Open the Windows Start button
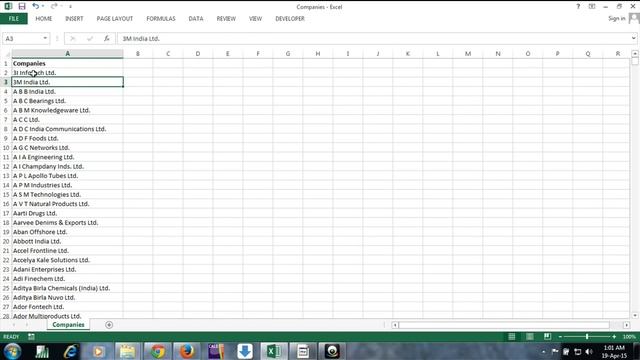 pos(13,351)
